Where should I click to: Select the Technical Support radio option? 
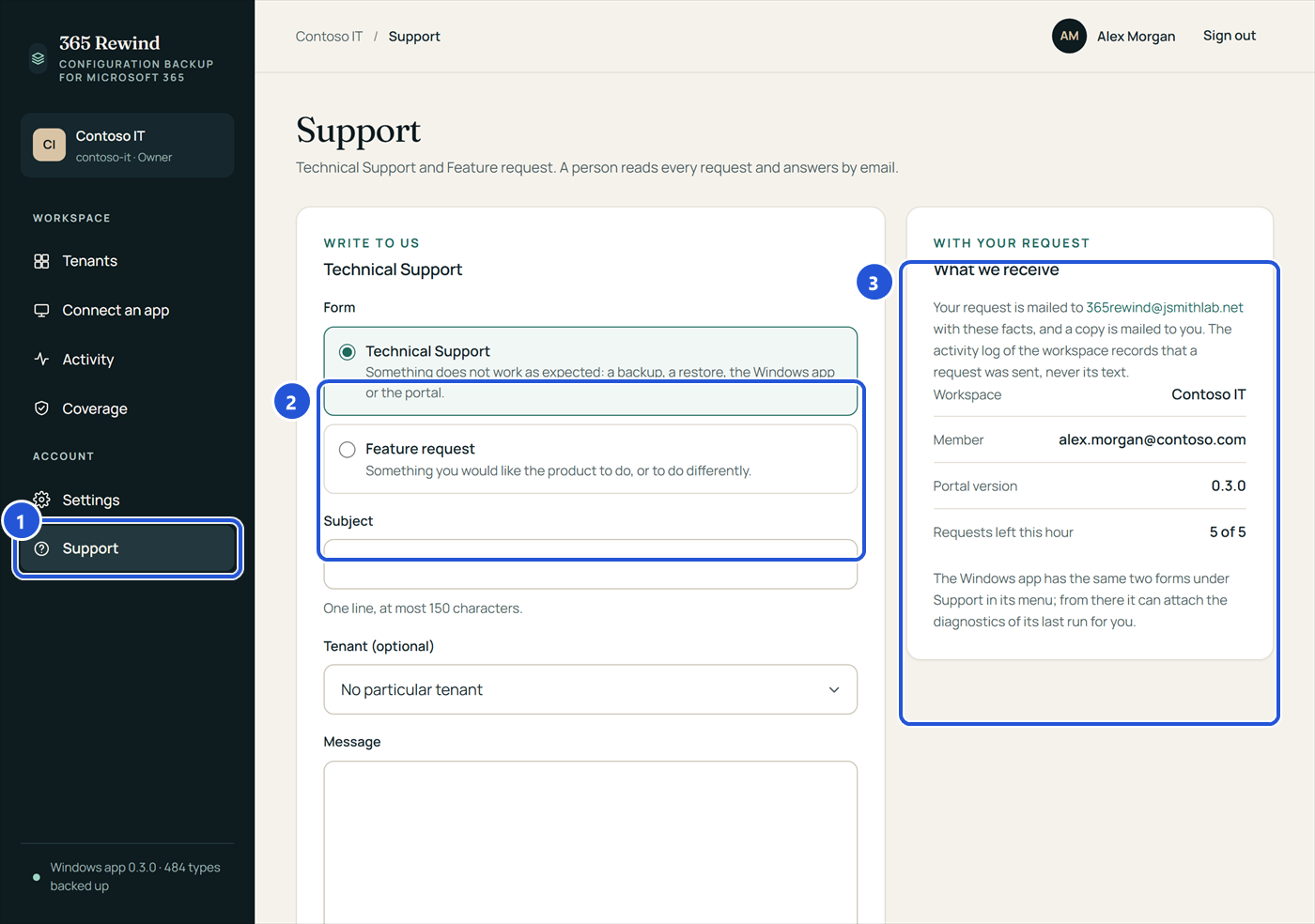[348, 352]
